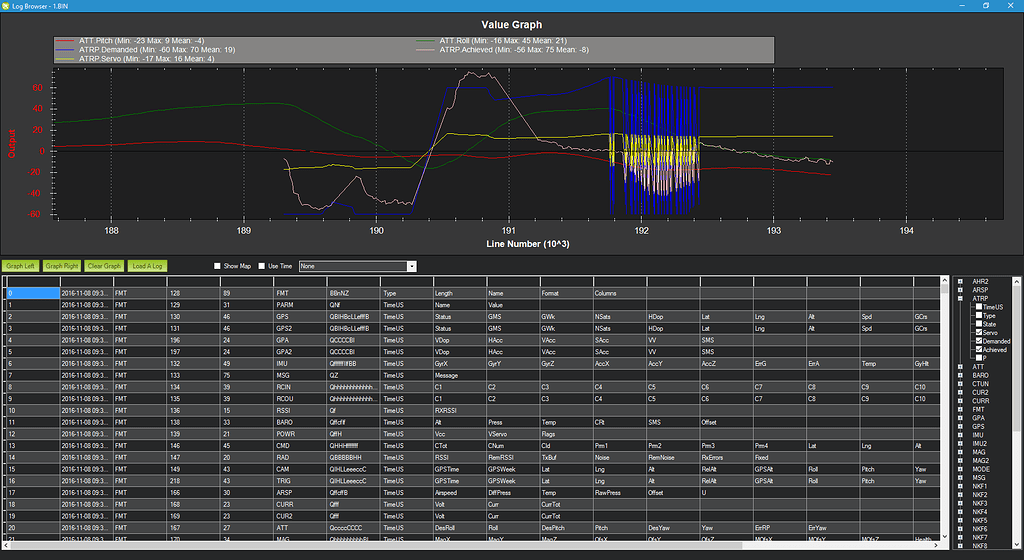The height and width of the screenshot is (560, 1024).
Task: Click the red ATT.Pitch legend line marker
Action: (65, 40)
